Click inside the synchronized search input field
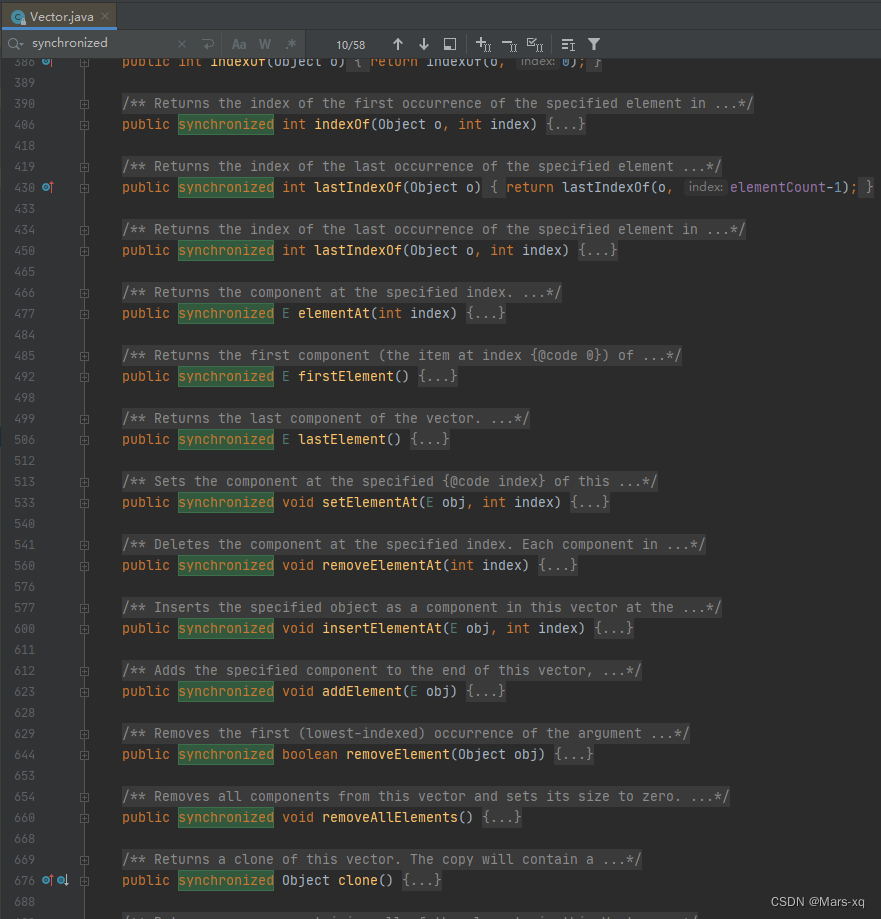 coord(100,44)
